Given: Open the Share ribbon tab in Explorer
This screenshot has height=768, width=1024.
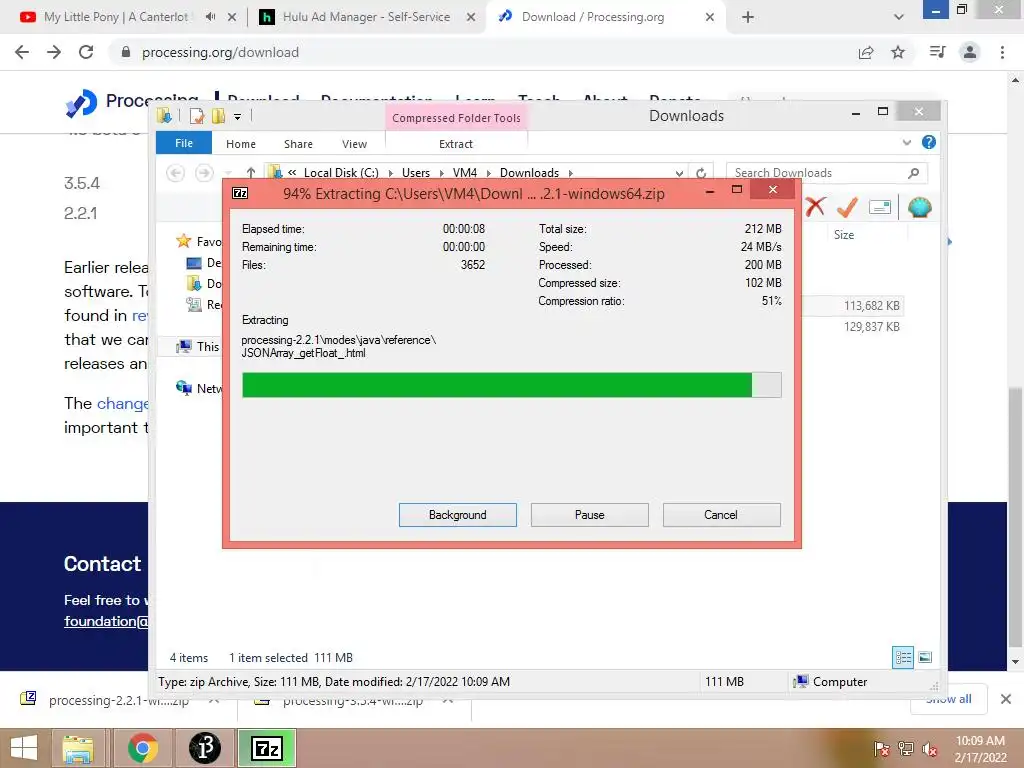Looking at the screenshot, I should pos(298,144).
